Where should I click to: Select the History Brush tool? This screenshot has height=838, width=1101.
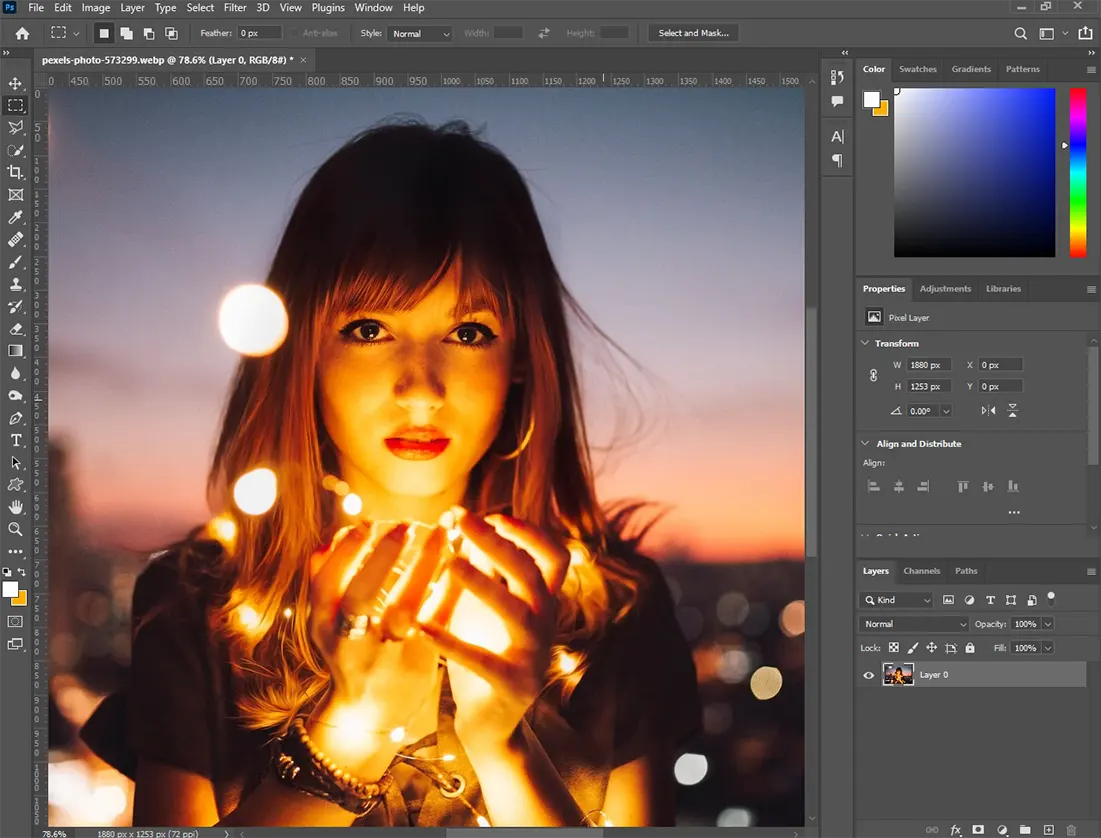click(15, 307)
